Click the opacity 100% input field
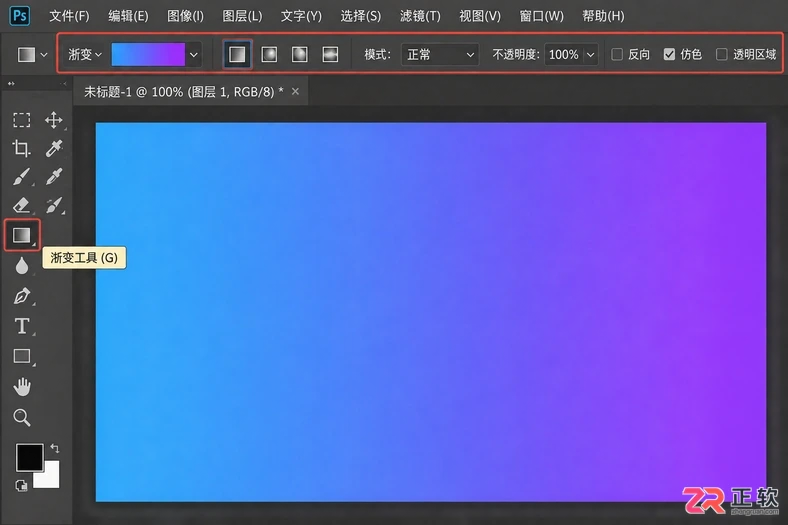788x525 pixels. click(x=564, y=54)
